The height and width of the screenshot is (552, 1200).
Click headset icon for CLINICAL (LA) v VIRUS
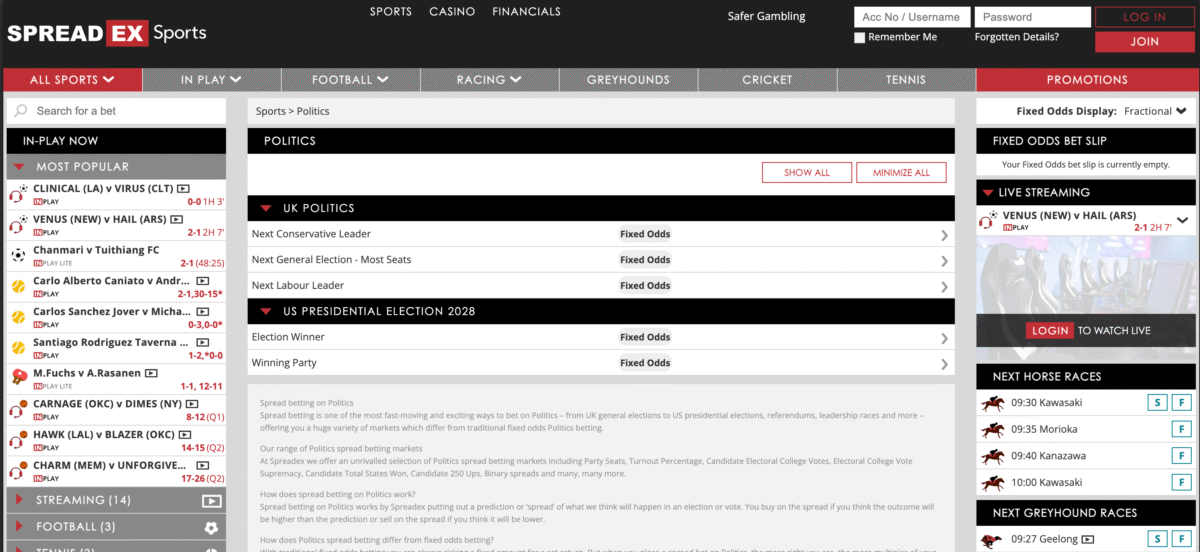coord(18,194)
